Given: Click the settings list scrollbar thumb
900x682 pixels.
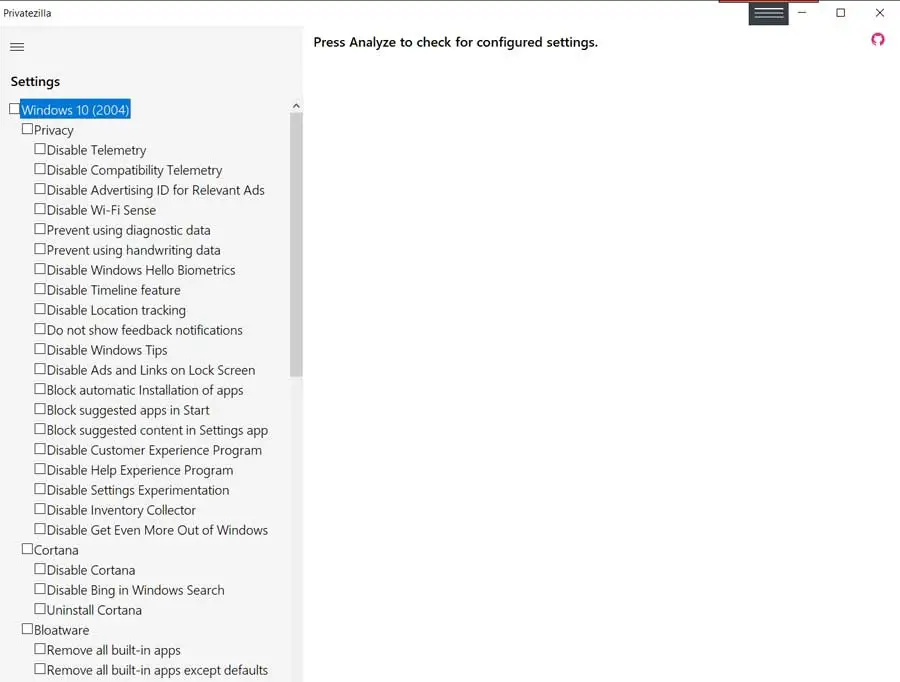Looking at the screenshot, I should click(x=296, y=244).
